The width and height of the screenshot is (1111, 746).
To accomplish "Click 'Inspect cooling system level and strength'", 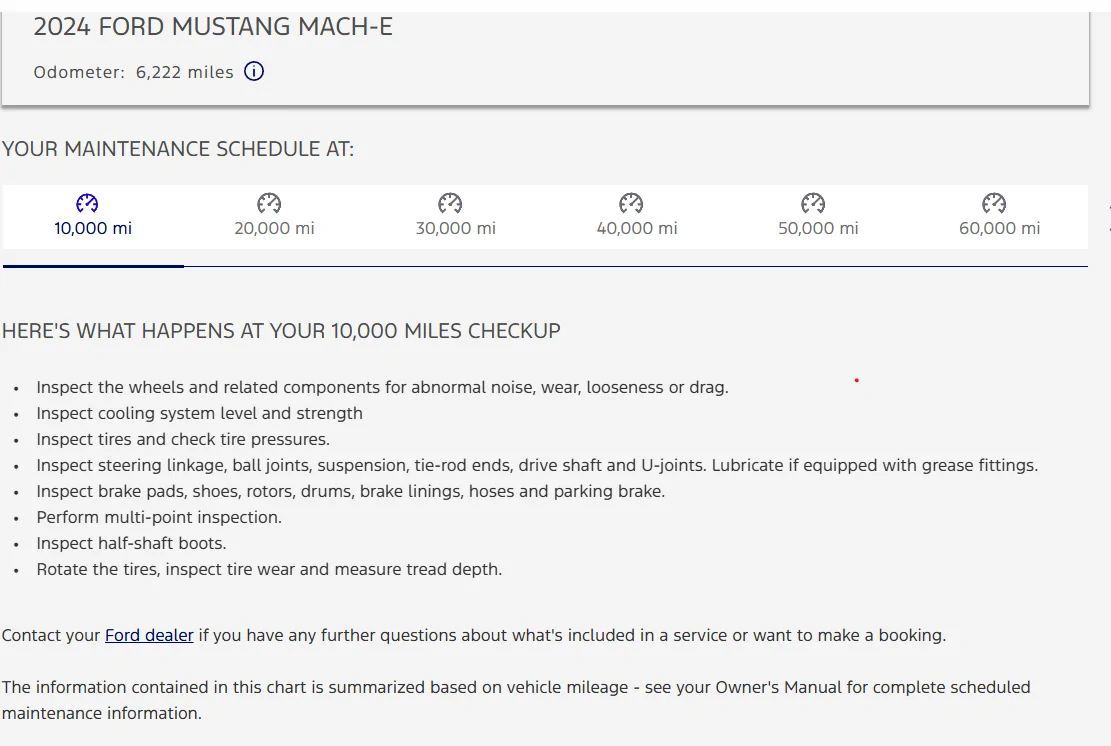I will (199, 414).
